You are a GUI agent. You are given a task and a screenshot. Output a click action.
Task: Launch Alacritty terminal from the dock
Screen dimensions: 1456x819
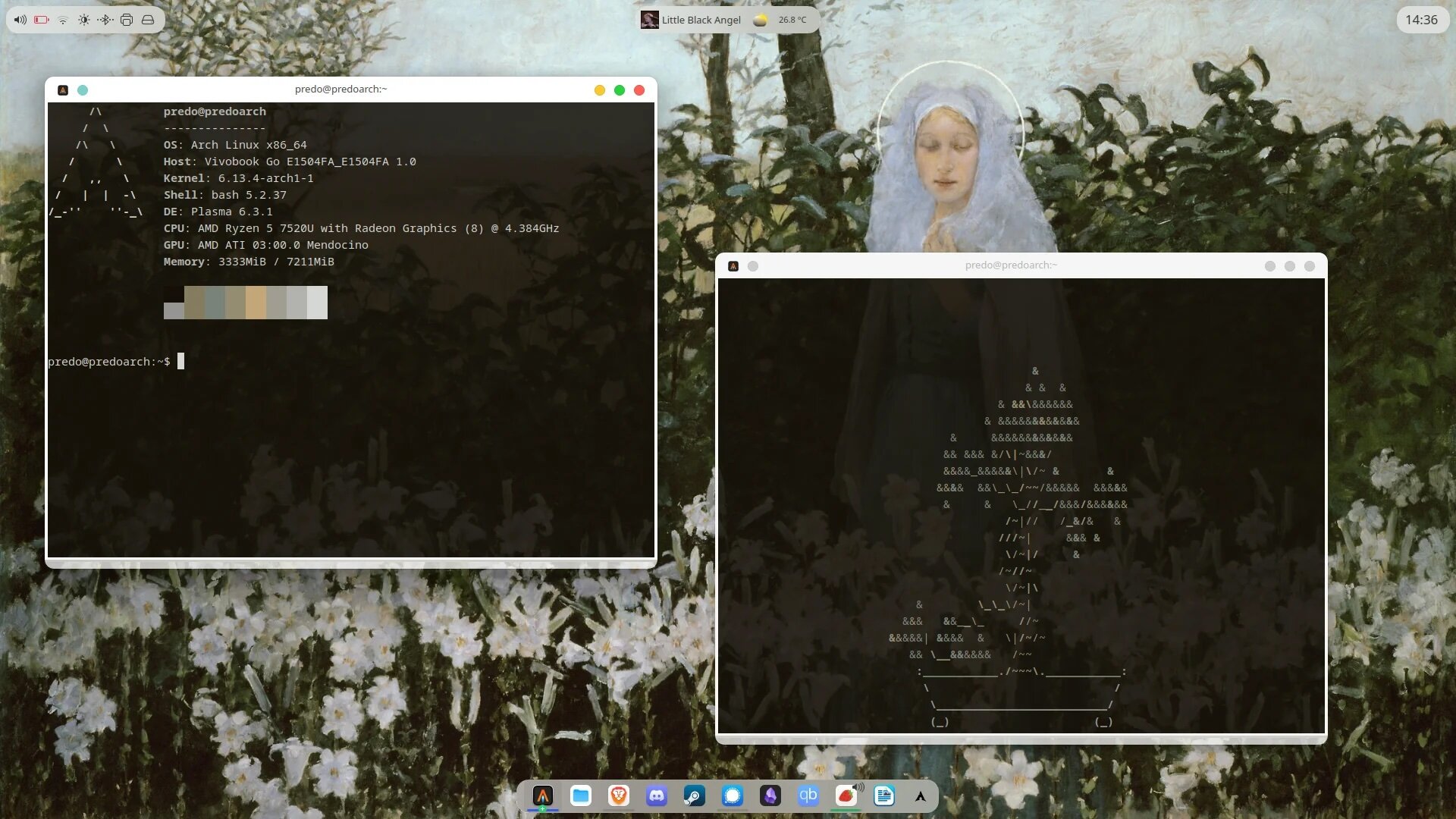(542, 795)
